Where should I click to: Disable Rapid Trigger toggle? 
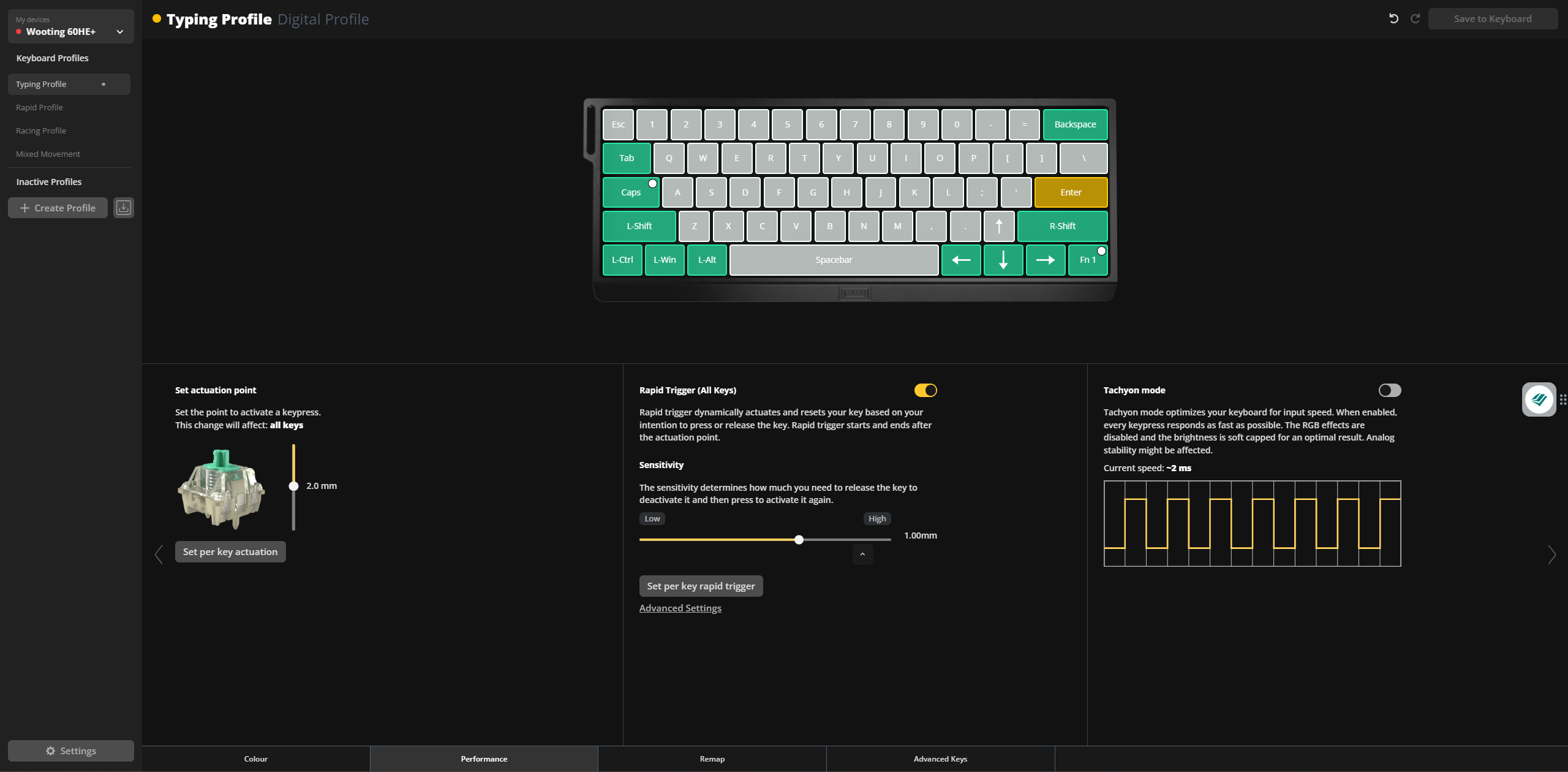pyautogui.click(x=925, y=390)
